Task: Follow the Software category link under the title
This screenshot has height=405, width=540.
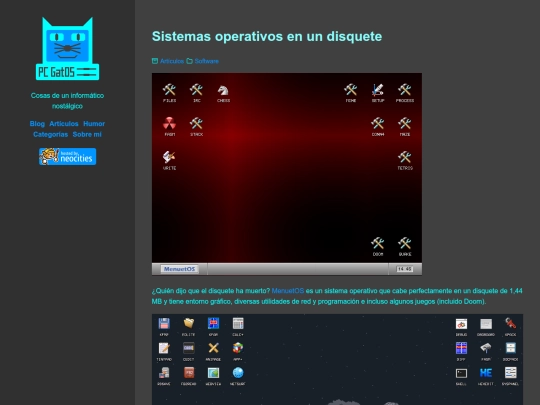Action: coord(207,61)
